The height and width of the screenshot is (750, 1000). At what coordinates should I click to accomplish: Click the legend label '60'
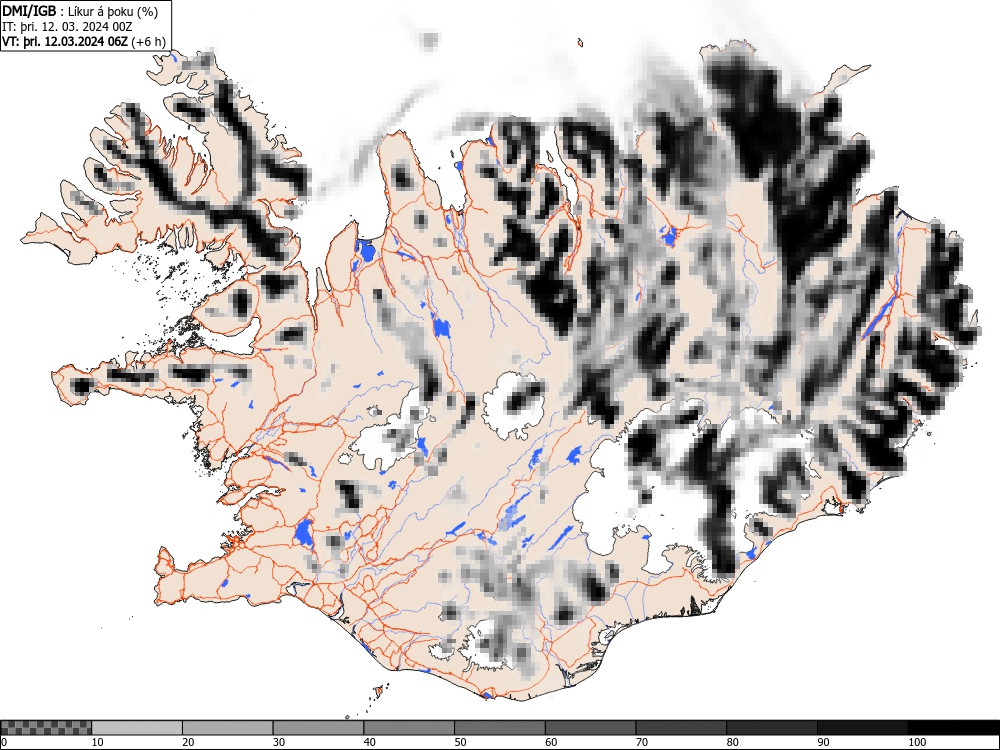tap(551, 742)
